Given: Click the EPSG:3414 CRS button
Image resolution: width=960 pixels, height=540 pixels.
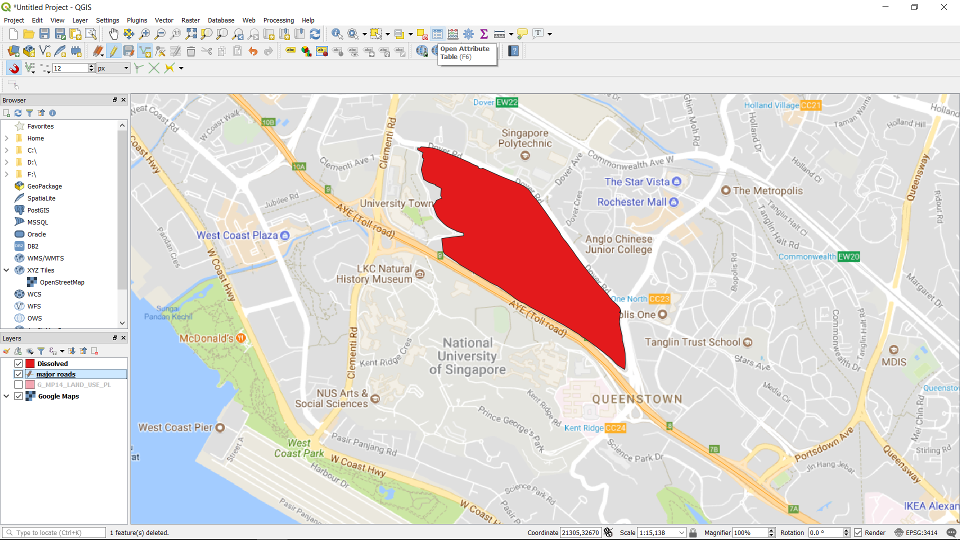Looking at the screenshot, I should tap(921, 533).
